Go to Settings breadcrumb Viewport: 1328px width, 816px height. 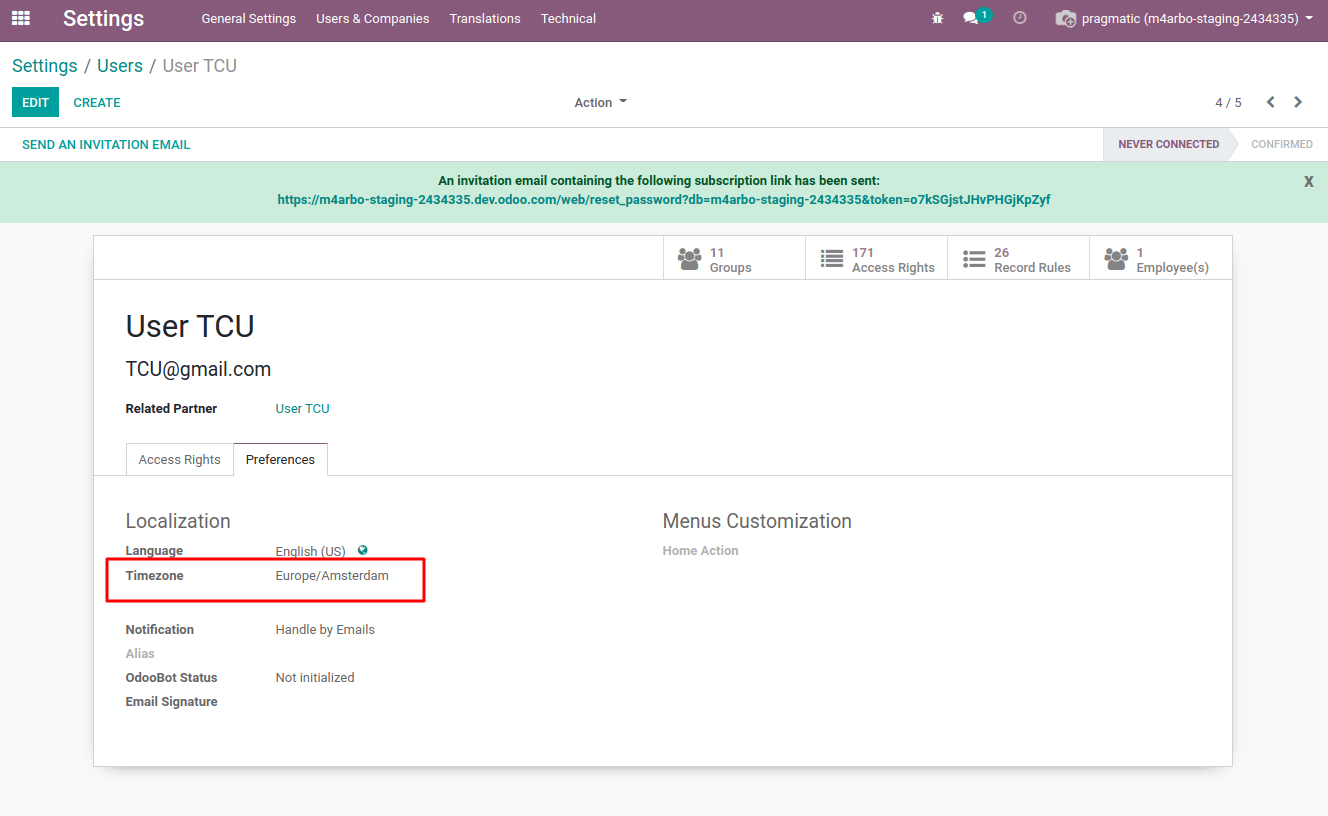click(x=45, y=66)
